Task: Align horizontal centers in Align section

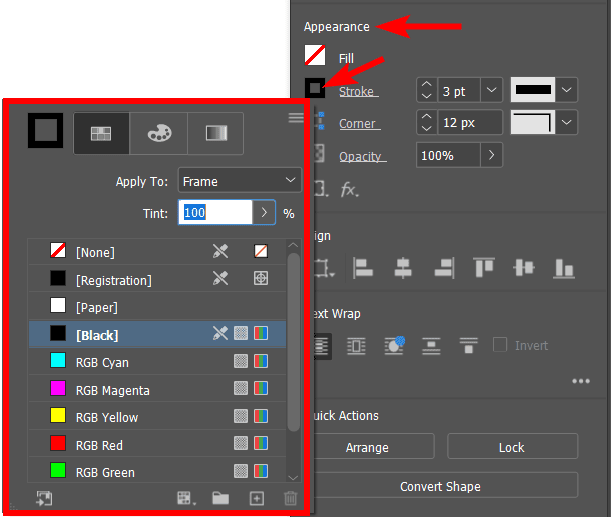Action: [x=403, y=268]
